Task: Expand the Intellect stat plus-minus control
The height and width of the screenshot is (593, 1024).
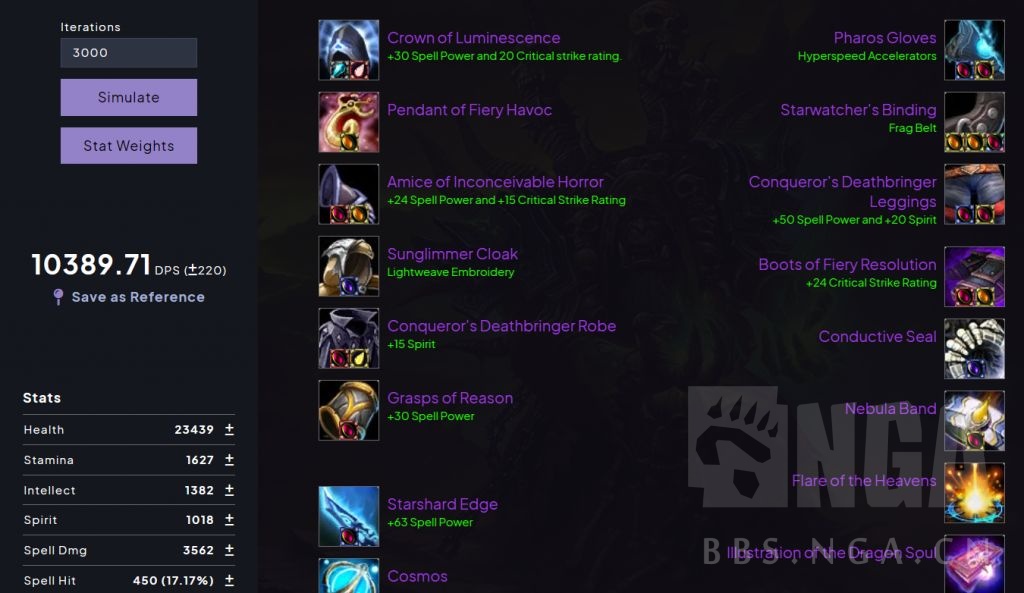Action: pos(229,490)
